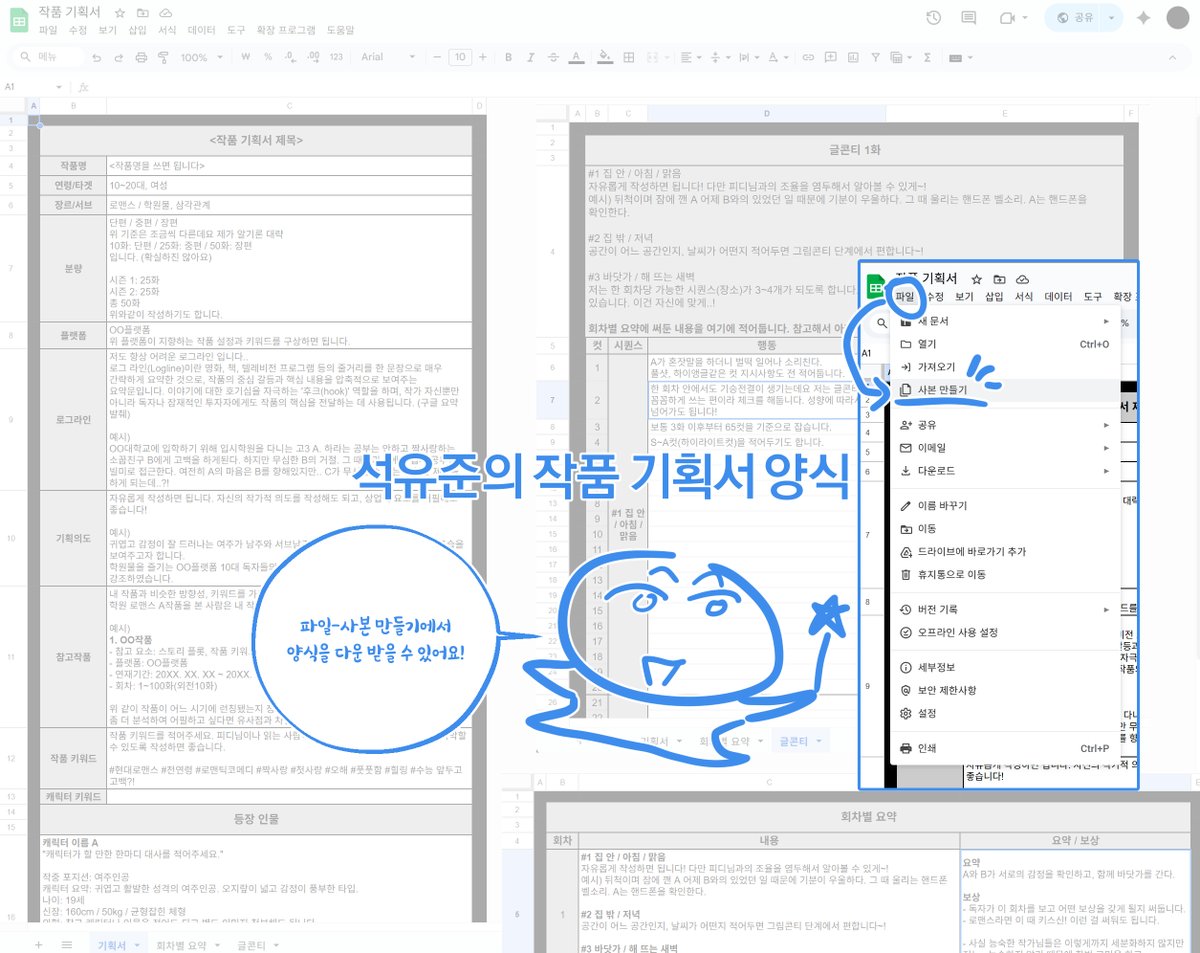Screen dimensions: 1200x953
Task: Open the A1 name box dropdown
Action: (59, 87)
